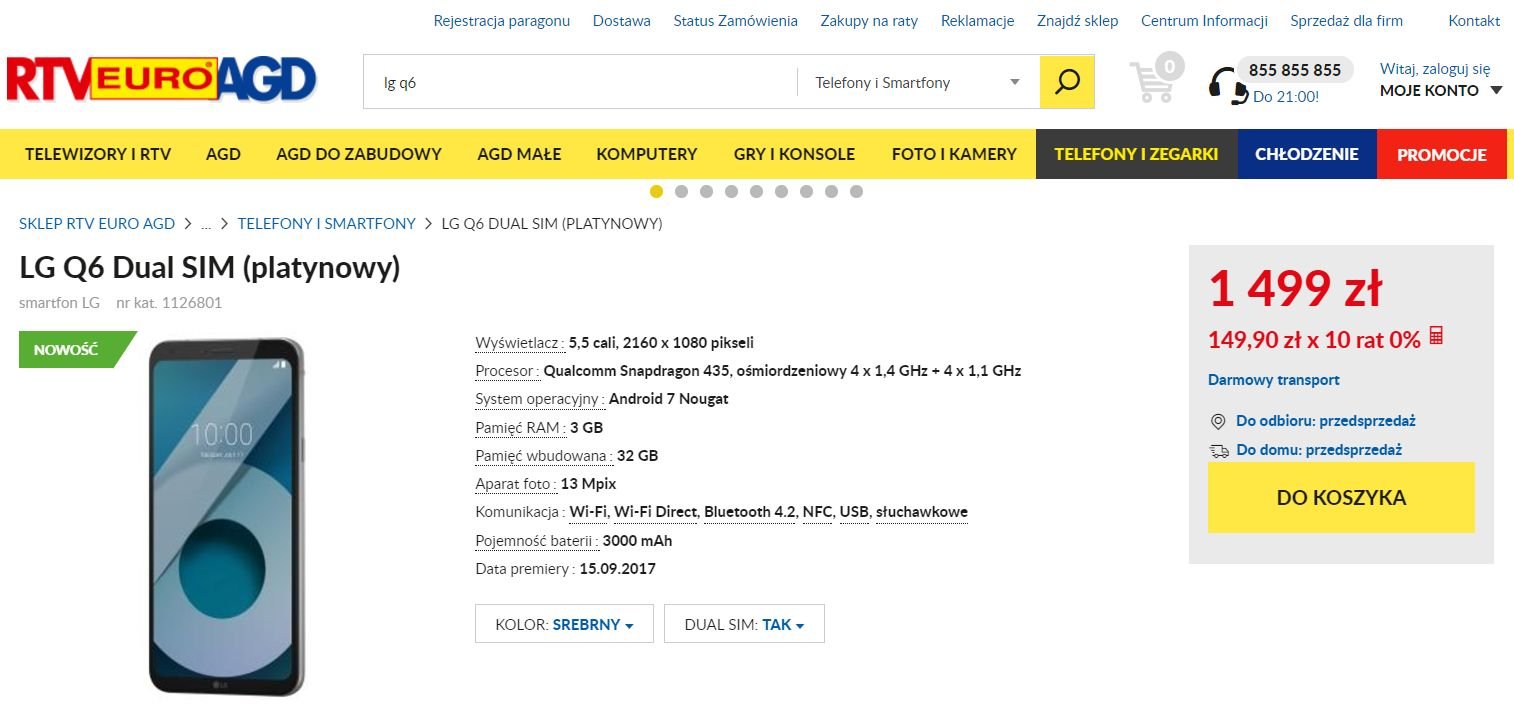Select the last carousel dot
Image resolution: width=1514 pixels, height=712 pixels.
click(x=856, y=191)
